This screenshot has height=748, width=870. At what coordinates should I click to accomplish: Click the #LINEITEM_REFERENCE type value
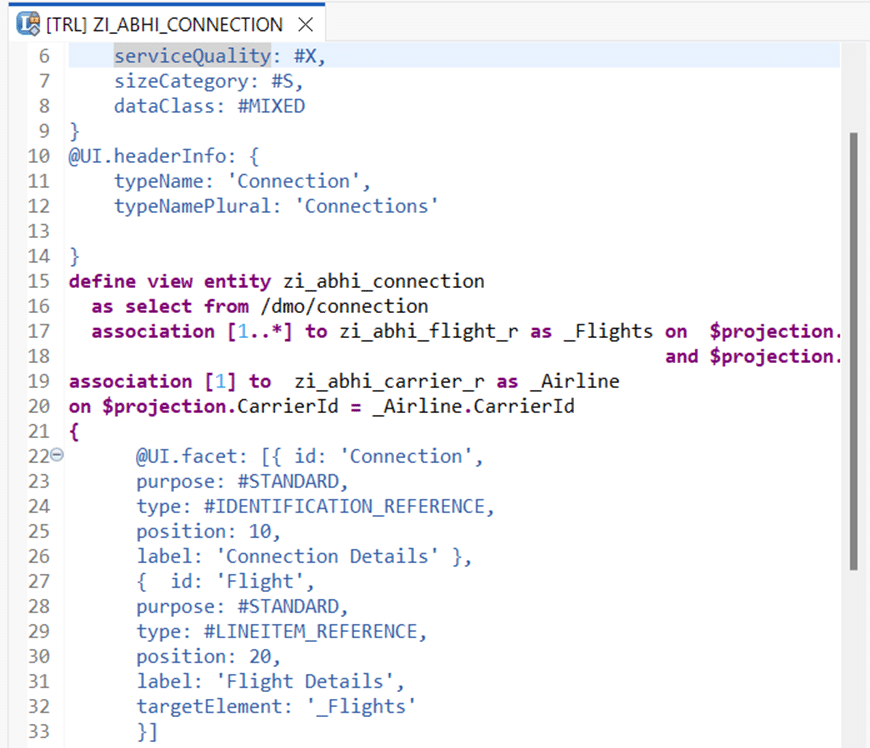coord(310,631)
